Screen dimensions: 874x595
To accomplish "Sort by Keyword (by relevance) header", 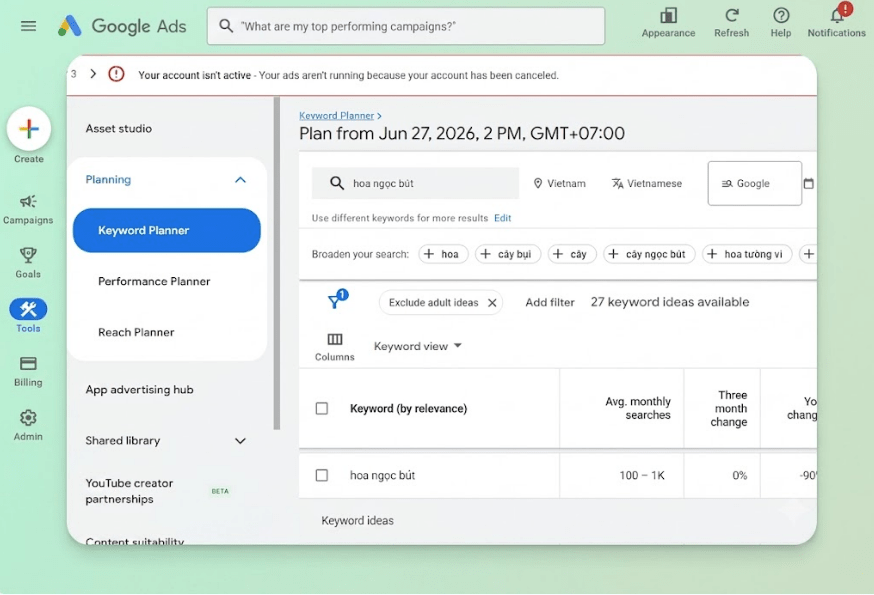I will 409,408.
